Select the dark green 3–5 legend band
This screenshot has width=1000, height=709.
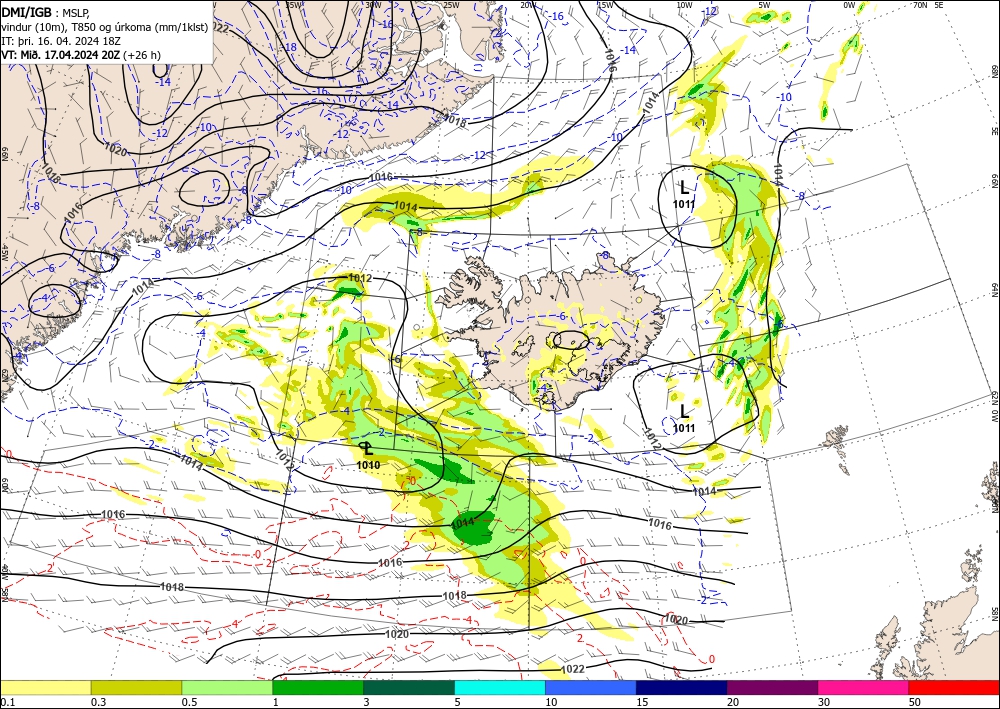click(409, 687)
